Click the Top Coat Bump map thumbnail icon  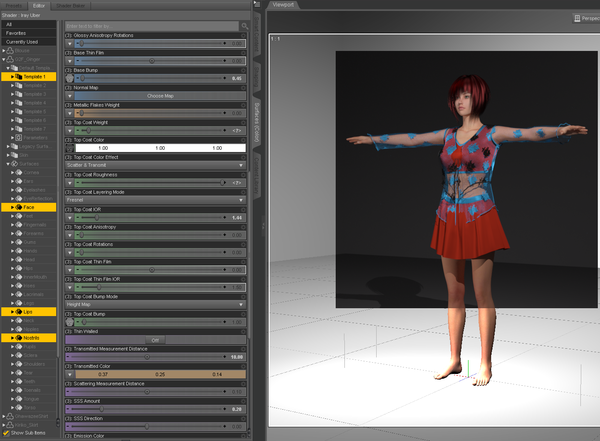tap(69, 322)
